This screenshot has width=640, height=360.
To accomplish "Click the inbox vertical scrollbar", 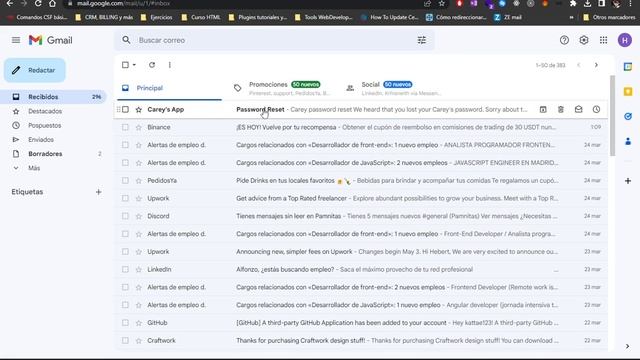I will pyautogui.click(x=612, y=115).
